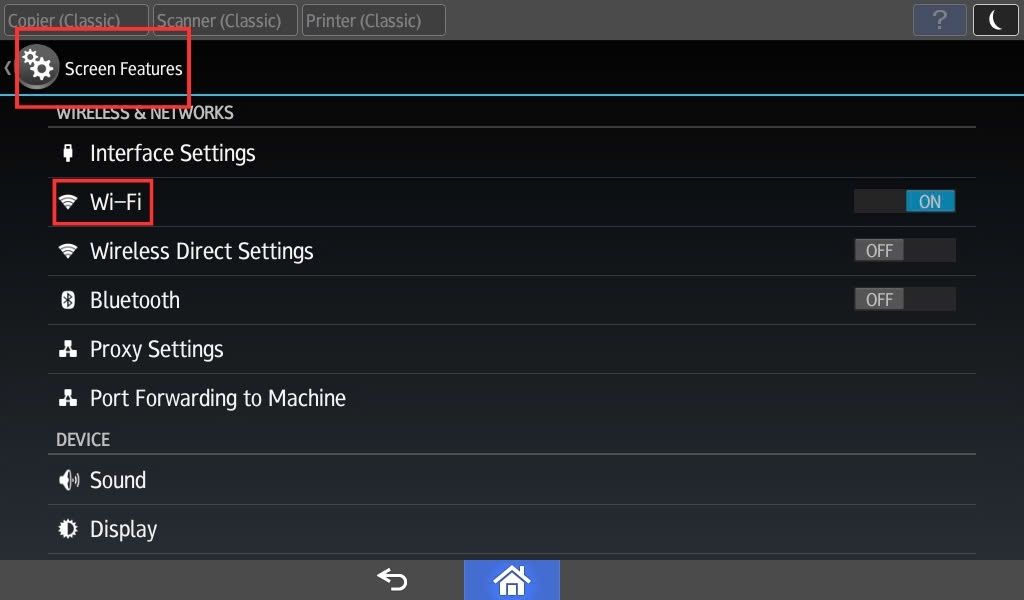This screenshot has height=600, width=1024.
Task: Turn on the Bluetooth toggle
Action: 904,299
